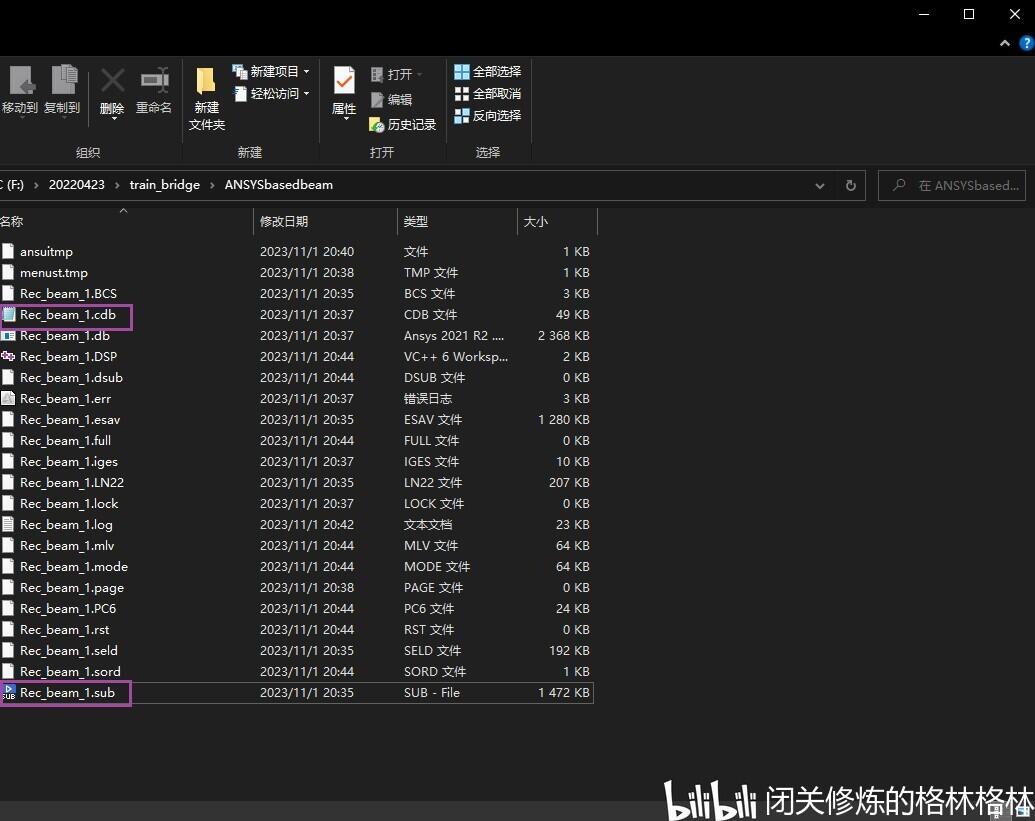Click Invert selection (反向选择)
This screenshot has width=1035, height=821.
point(488,116)
